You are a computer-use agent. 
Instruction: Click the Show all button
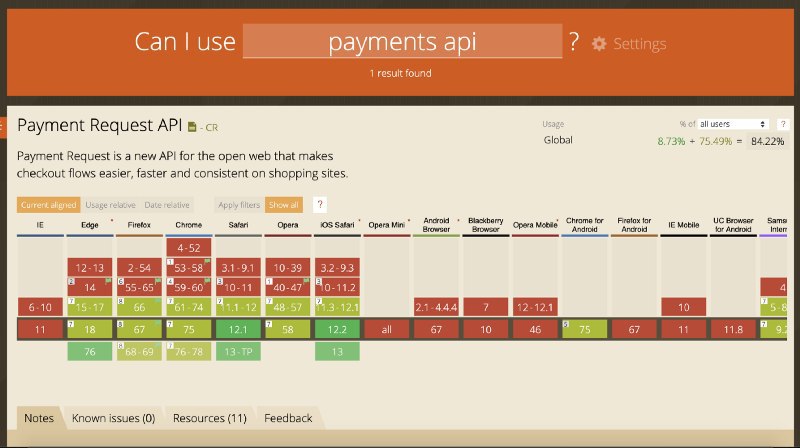(x=284, y=205)
